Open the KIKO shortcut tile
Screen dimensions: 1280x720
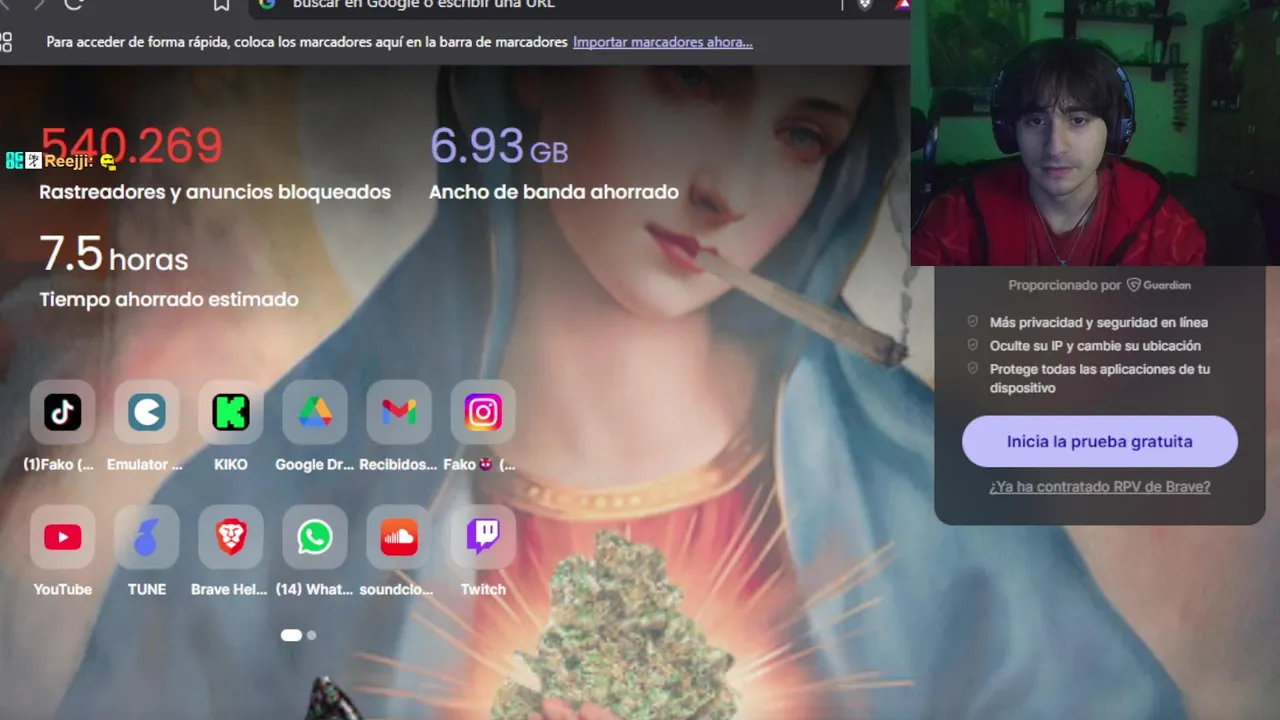pyautogui.click(x=230, y=412)
